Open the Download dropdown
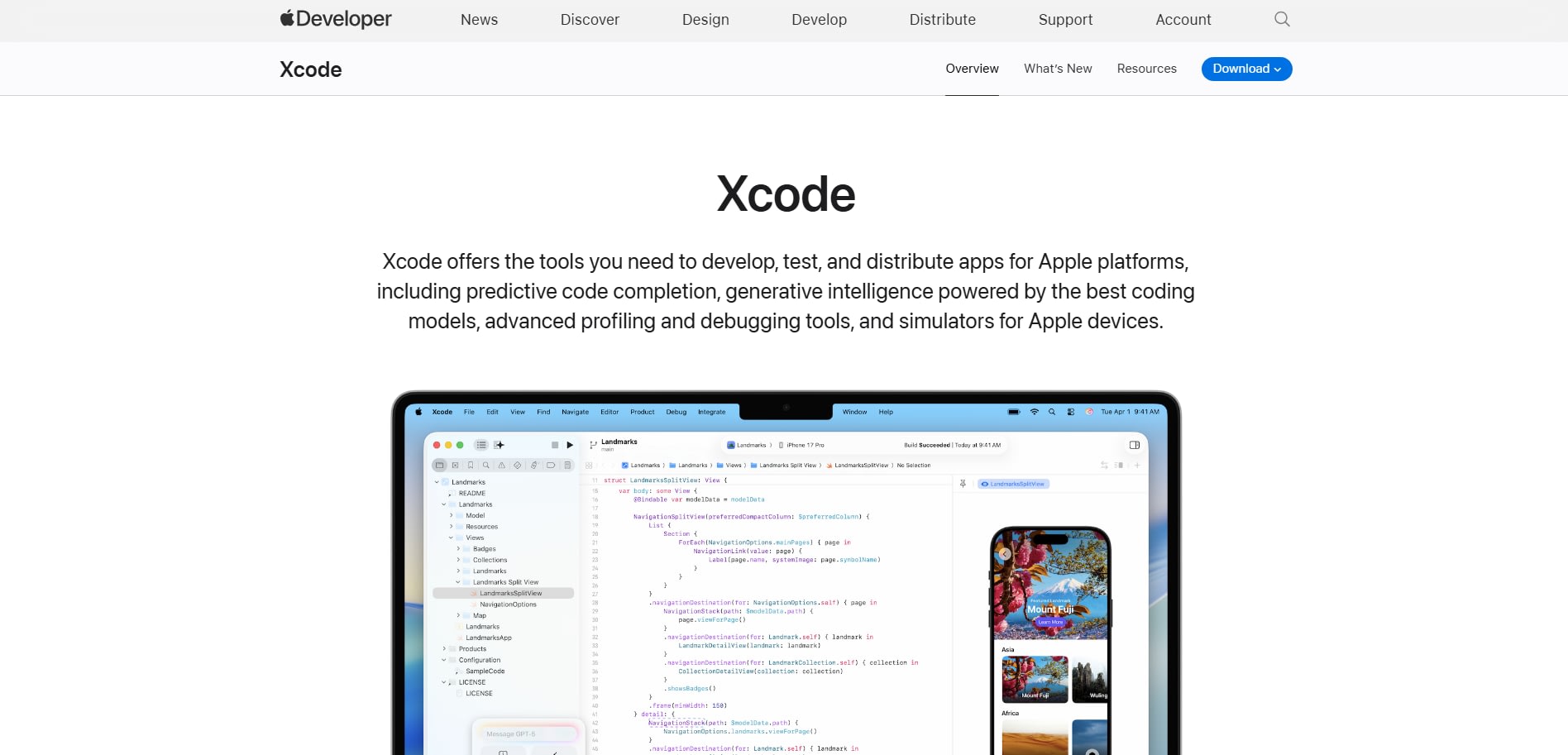Screen dimensions: 1568x755 click(1246, 69)
